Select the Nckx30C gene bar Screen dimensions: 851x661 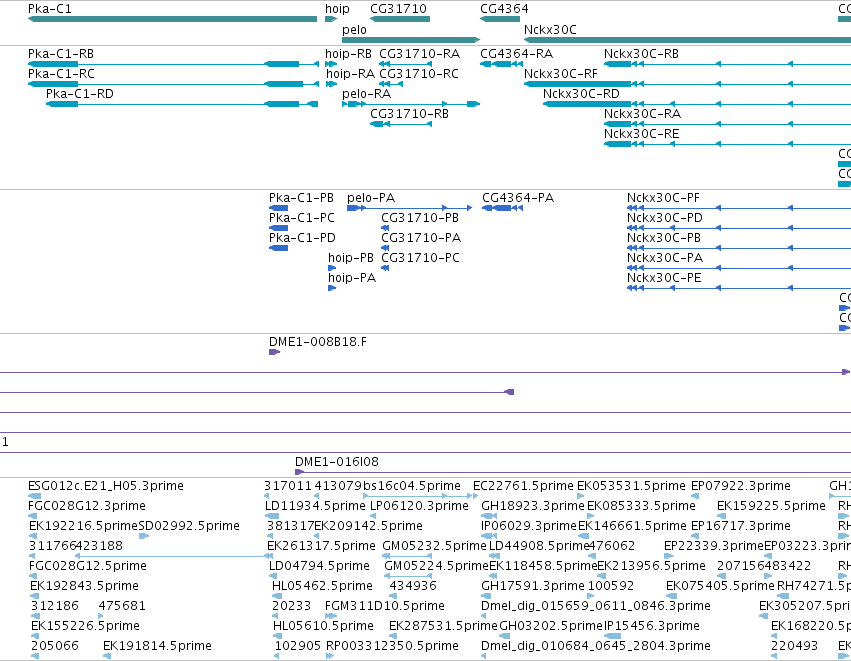(687, 40)
